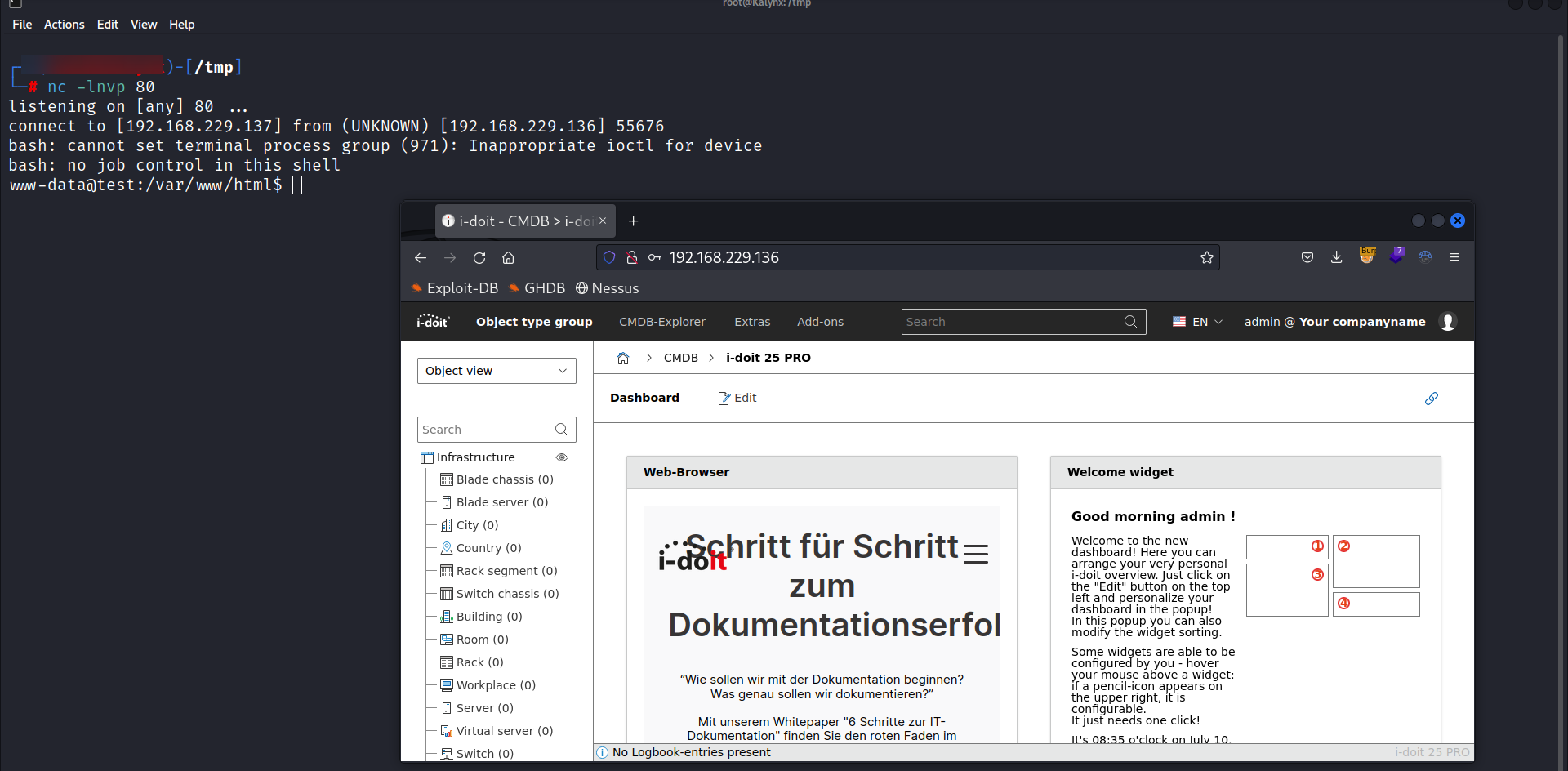The image size is (1568, 771).
Task: Toggle the bookmark star for the current page
Action: click(x=1207, y=257)
